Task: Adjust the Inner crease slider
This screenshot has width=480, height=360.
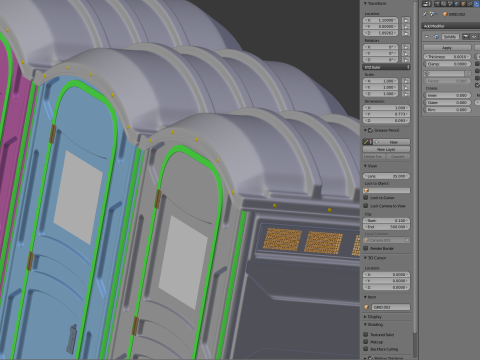Action: click(447, 95)
